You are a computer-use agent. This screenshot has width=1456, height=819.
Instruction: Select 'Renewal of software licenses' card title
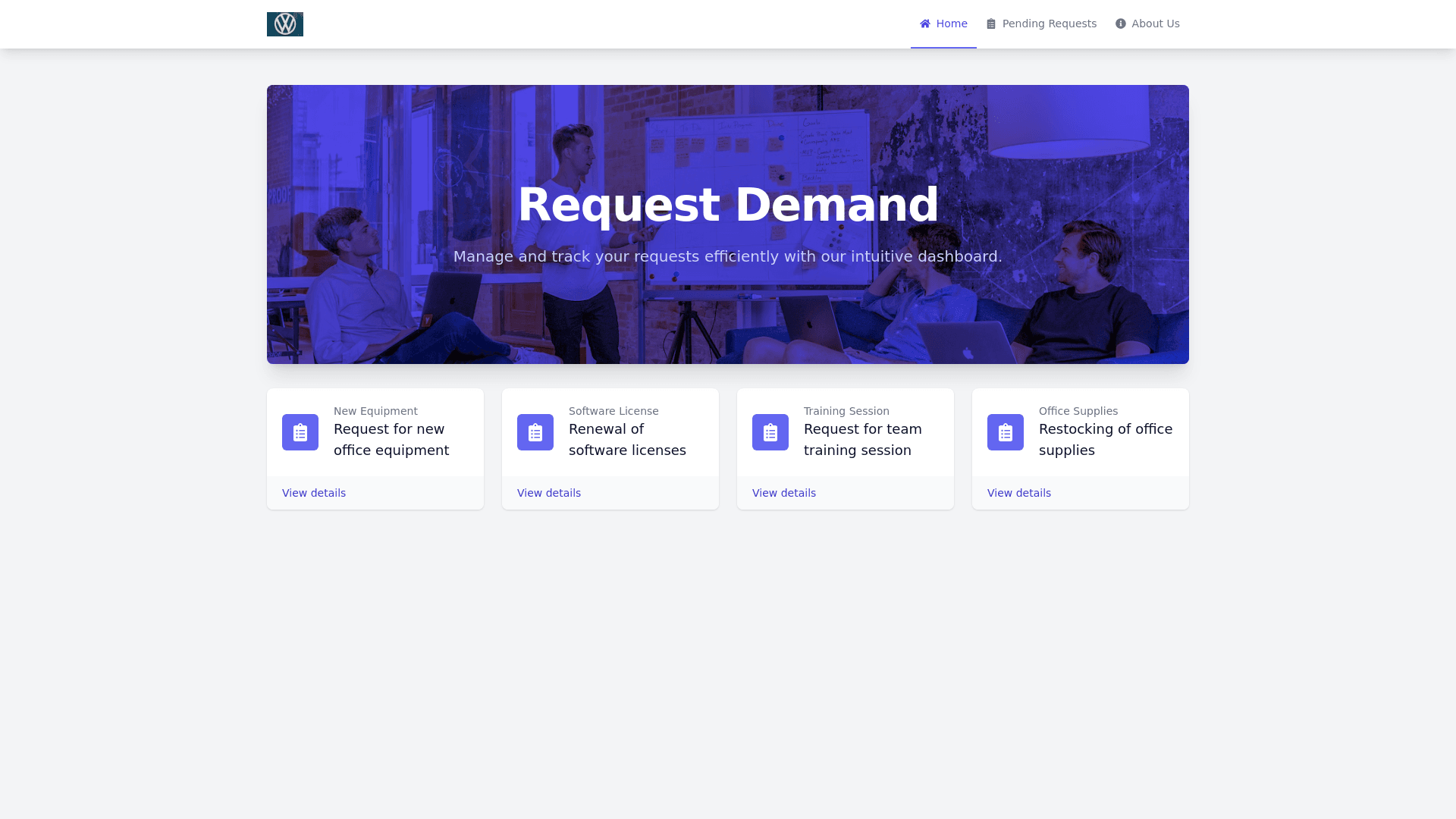[627, 440]
